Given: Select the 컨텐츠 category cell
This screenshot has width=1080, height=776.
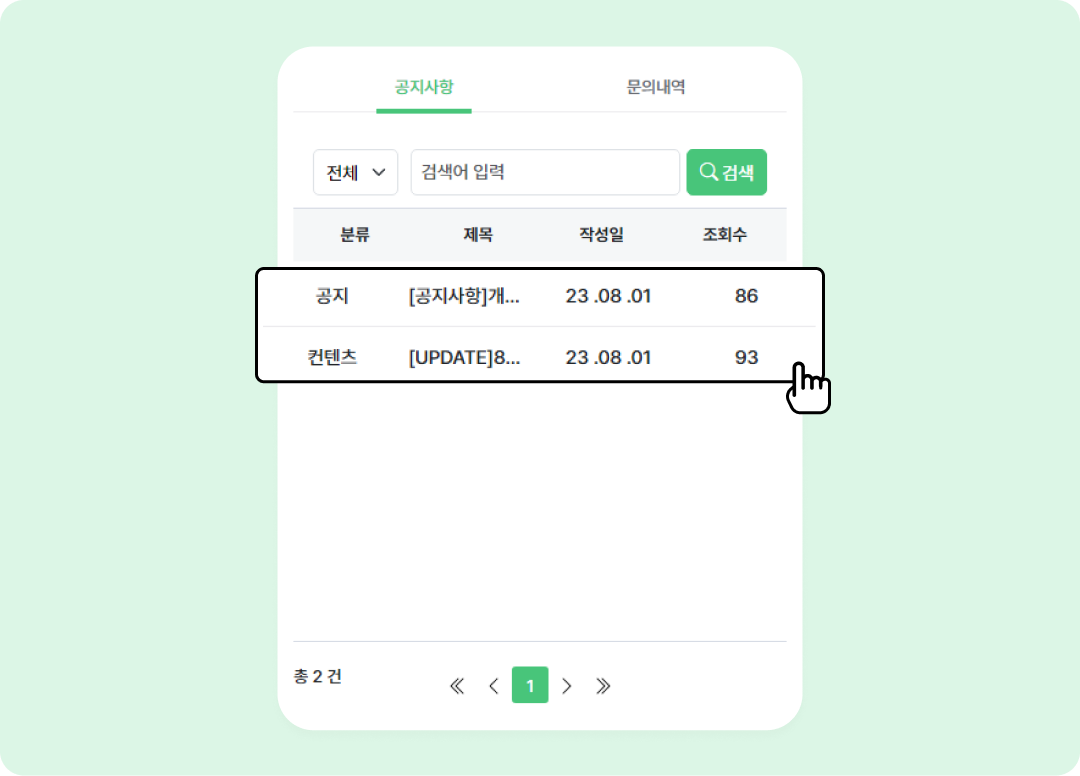Looking at the screenshot, I should coord(332,357).
